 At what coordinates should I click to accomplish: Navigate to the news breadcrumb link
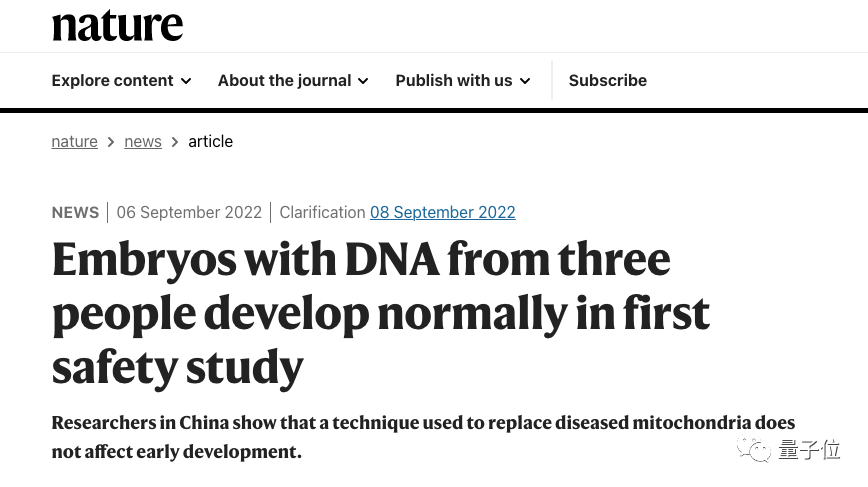pyautogui.click(x=143, y=141)
